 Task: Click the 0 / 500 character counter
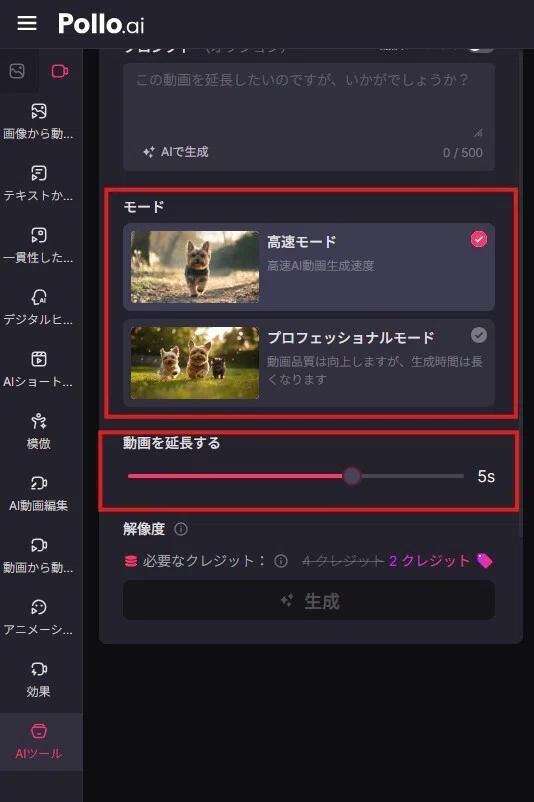462,152
